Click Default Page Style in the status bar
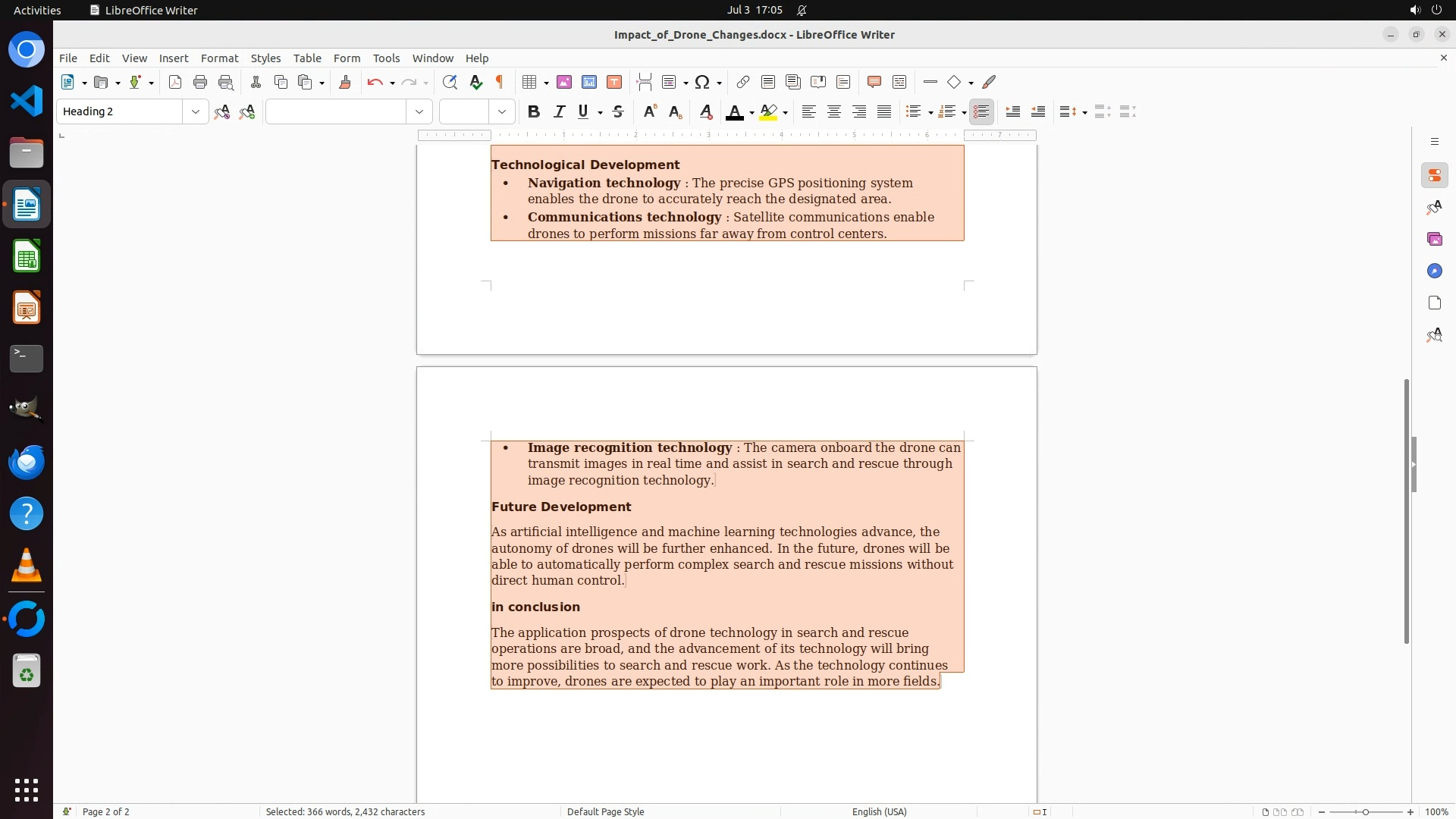 point(605,812)
